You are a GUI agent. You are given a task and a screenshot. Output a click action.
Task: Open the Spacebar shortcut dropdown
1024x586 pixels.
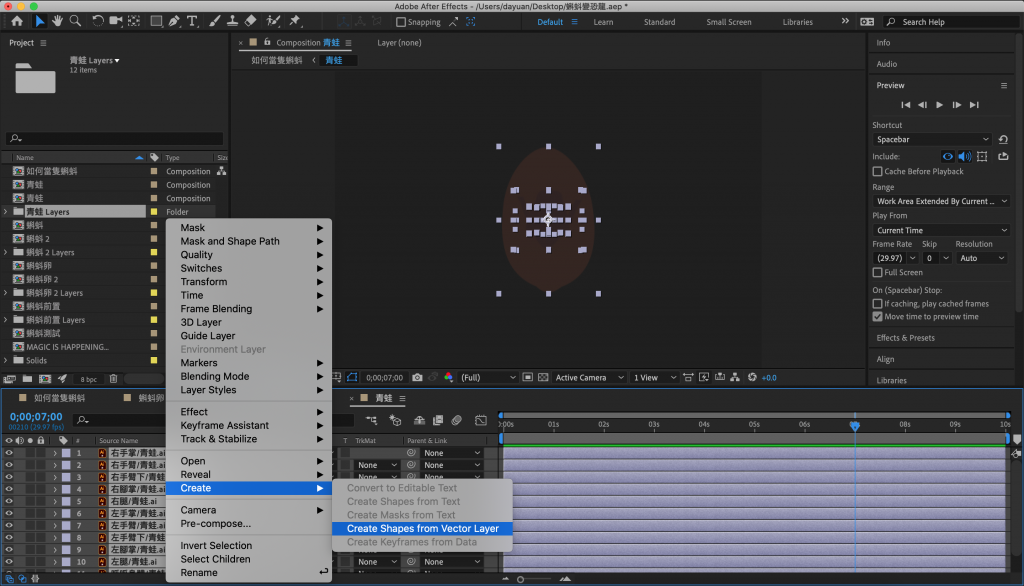[932, 139]
